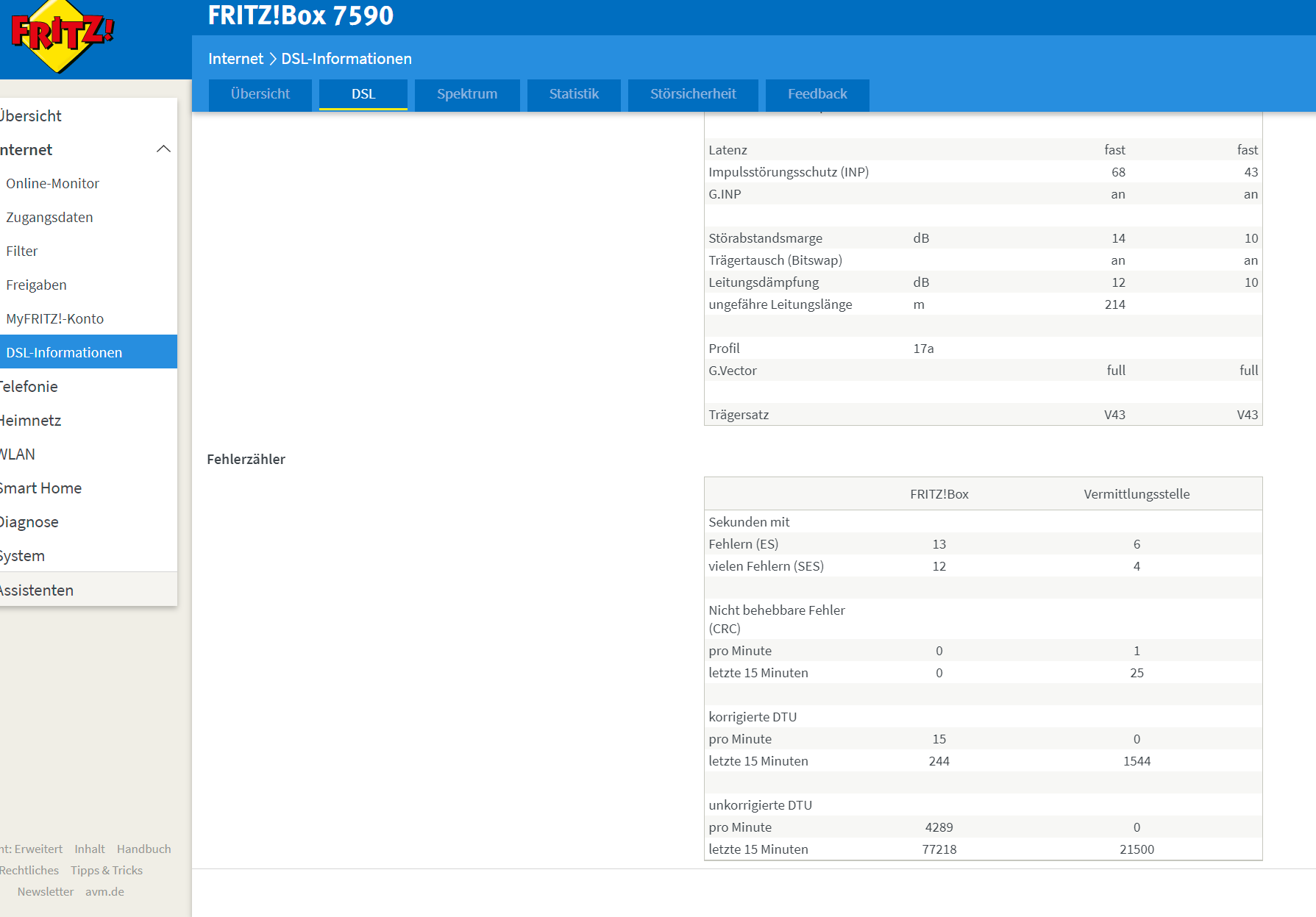Image resolution: width=1316 pixels, height=917 pixels.
Task: Open Freigaben menu item
Action: [36, 285]
